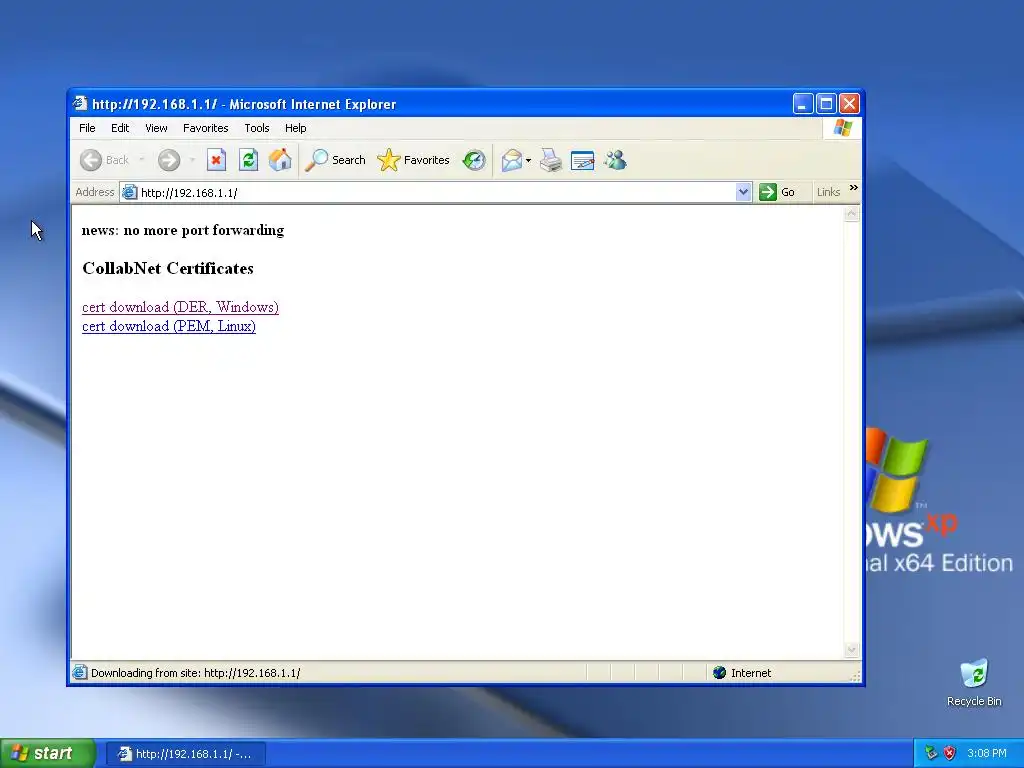
Task: Open the History pane
Action: tap(474, 160)
